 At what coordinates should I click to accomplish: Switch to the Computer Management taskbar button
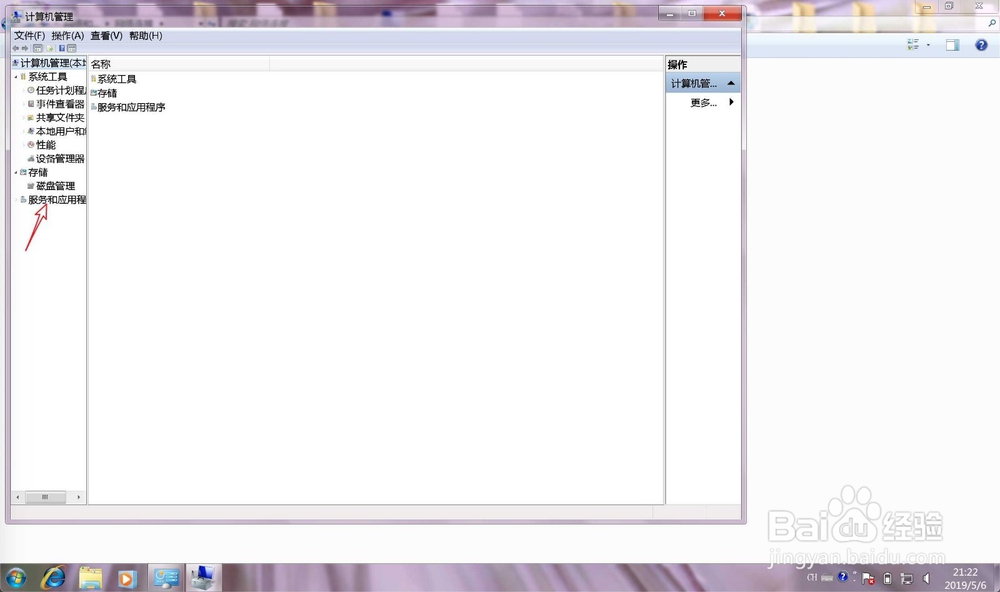166,578
